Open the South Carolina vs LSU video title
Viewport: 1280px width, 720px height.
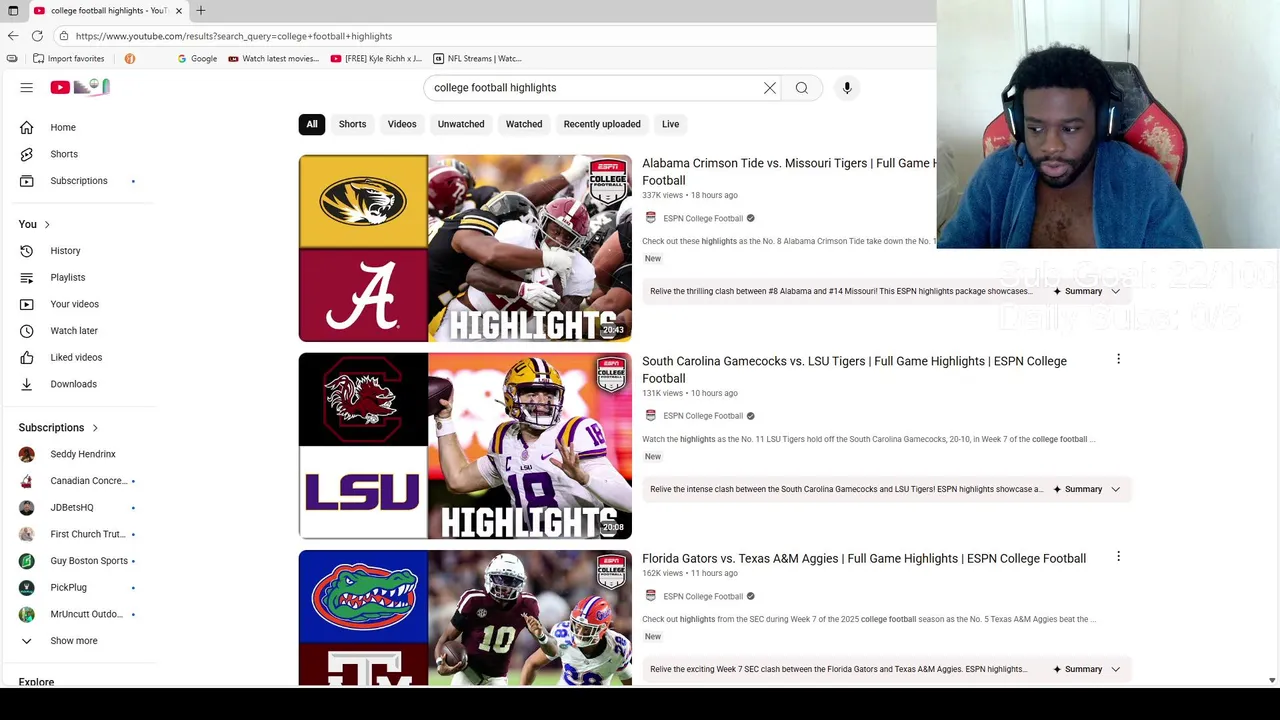(854, 370)
